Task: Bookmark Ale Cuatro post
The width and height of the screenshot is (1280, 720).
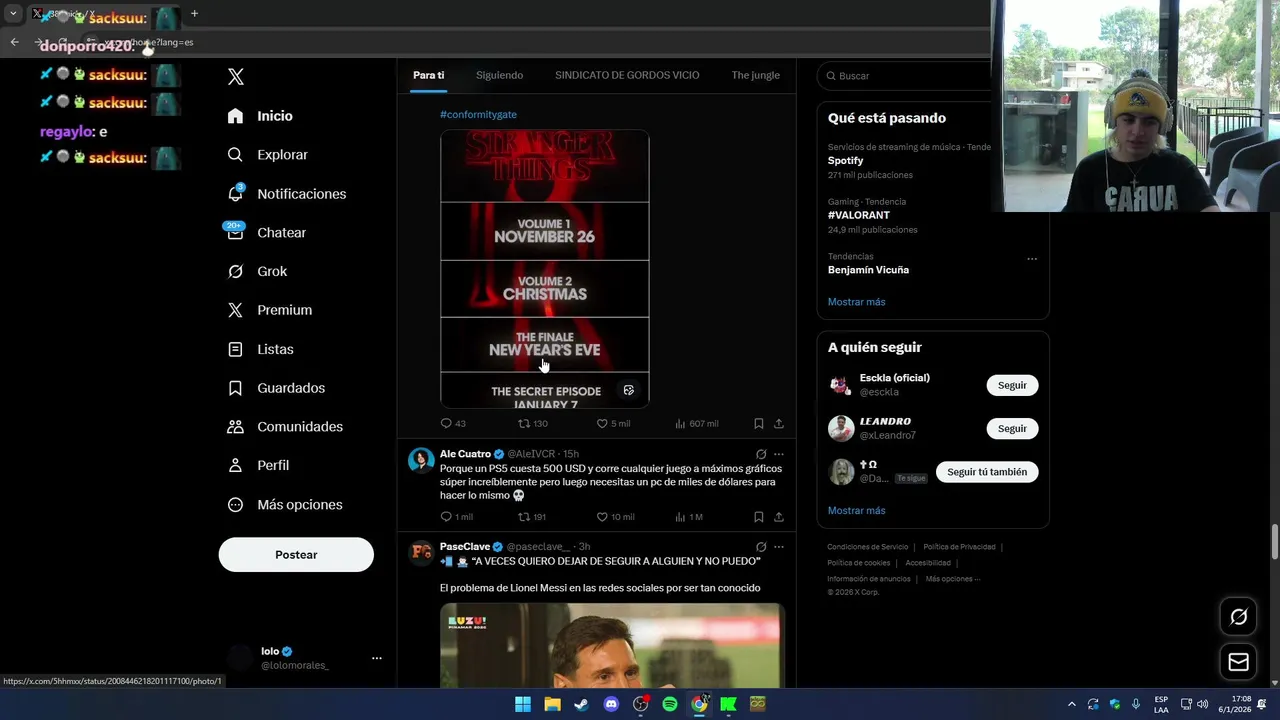Action: [758, 517]
